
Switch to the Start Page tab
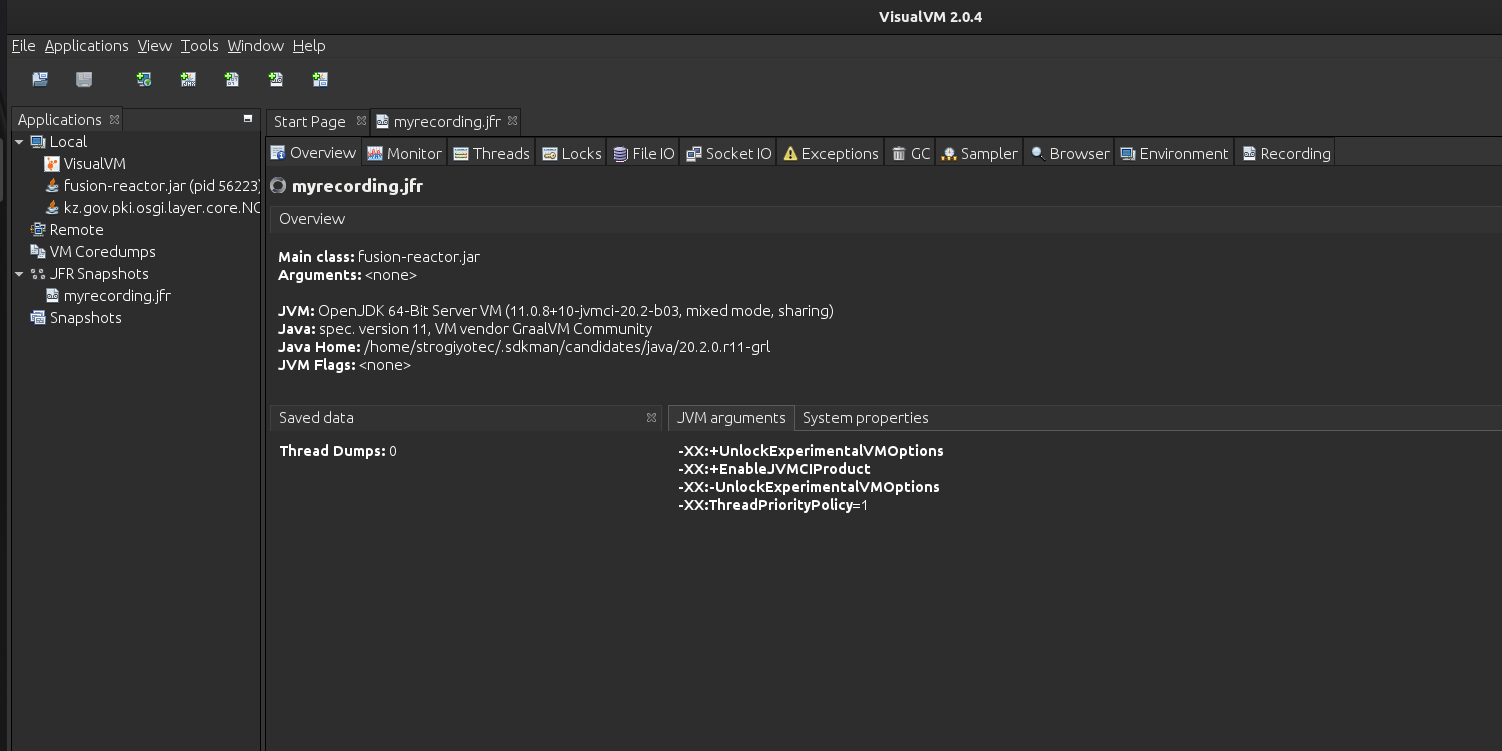click(309, 121)
